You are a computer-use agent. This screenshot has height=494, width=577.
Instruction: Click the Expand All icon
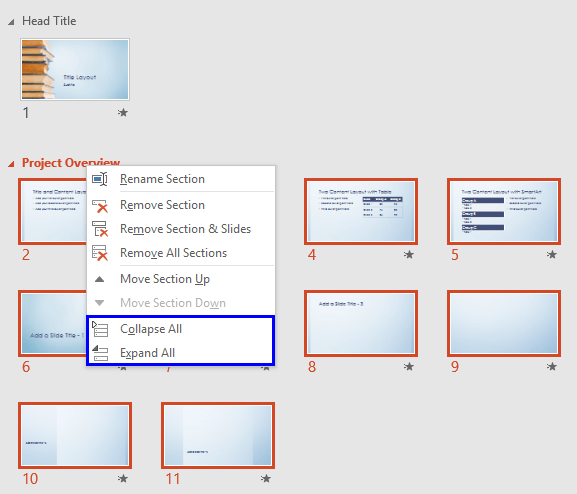coord(100,353)
